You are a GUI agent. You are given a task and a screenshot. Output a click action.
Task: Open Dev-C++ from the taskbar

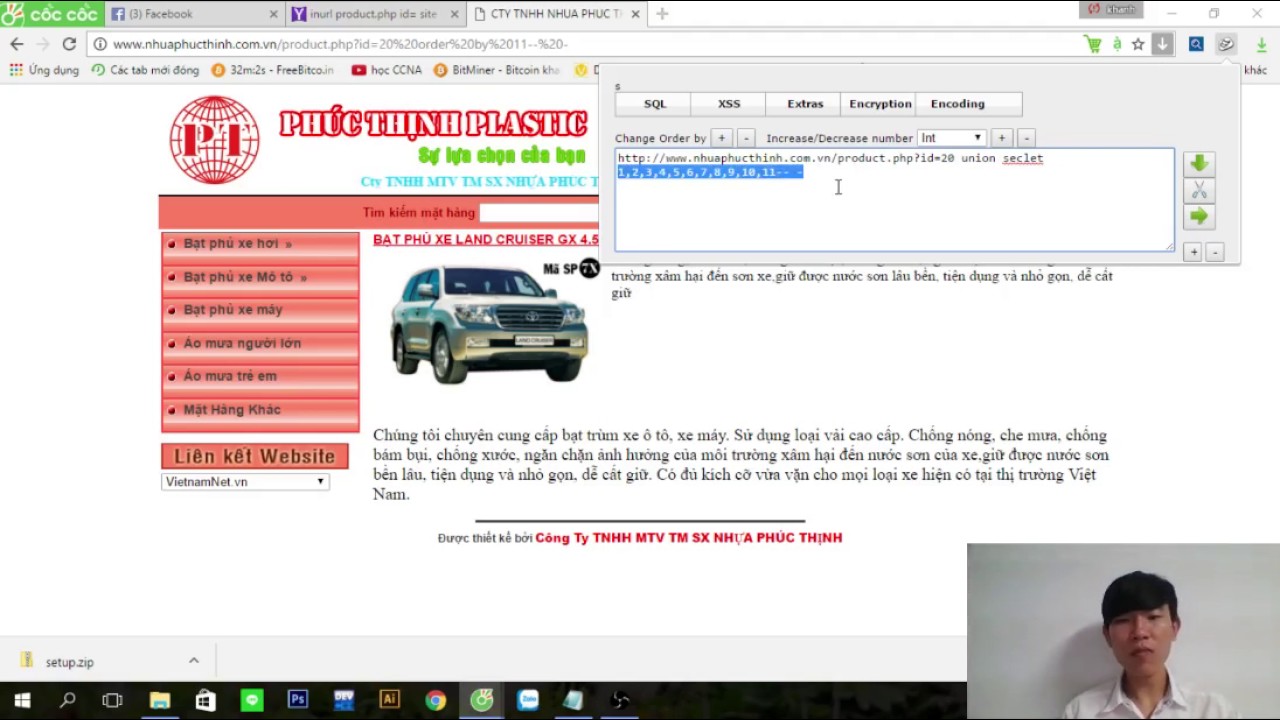(343, 700)
